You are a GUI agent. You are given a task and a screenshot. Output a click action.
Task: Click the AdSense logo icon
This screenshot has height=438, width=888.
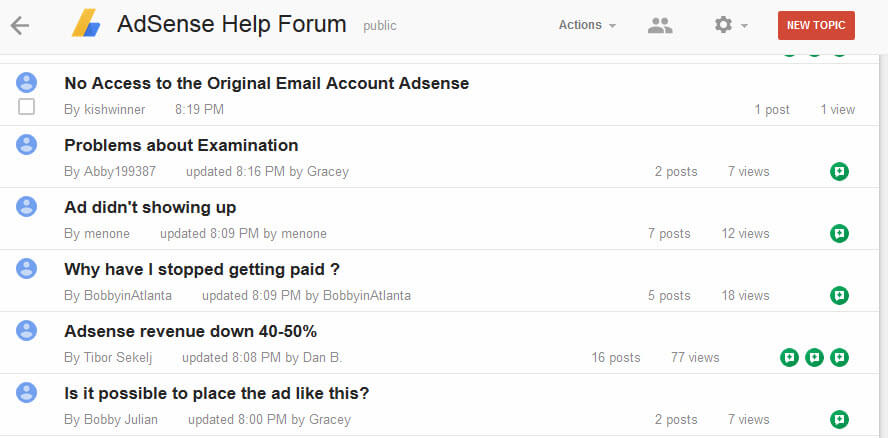coord(86,23)
